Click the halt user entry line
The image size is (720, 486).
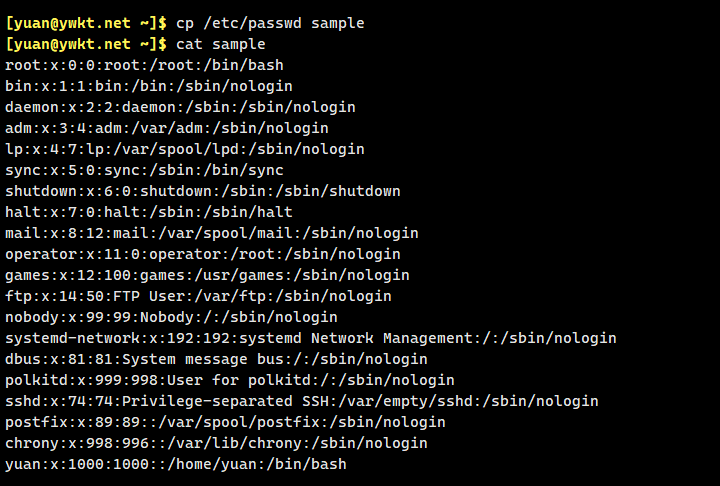pyautogui.click(x=148, y=212)
